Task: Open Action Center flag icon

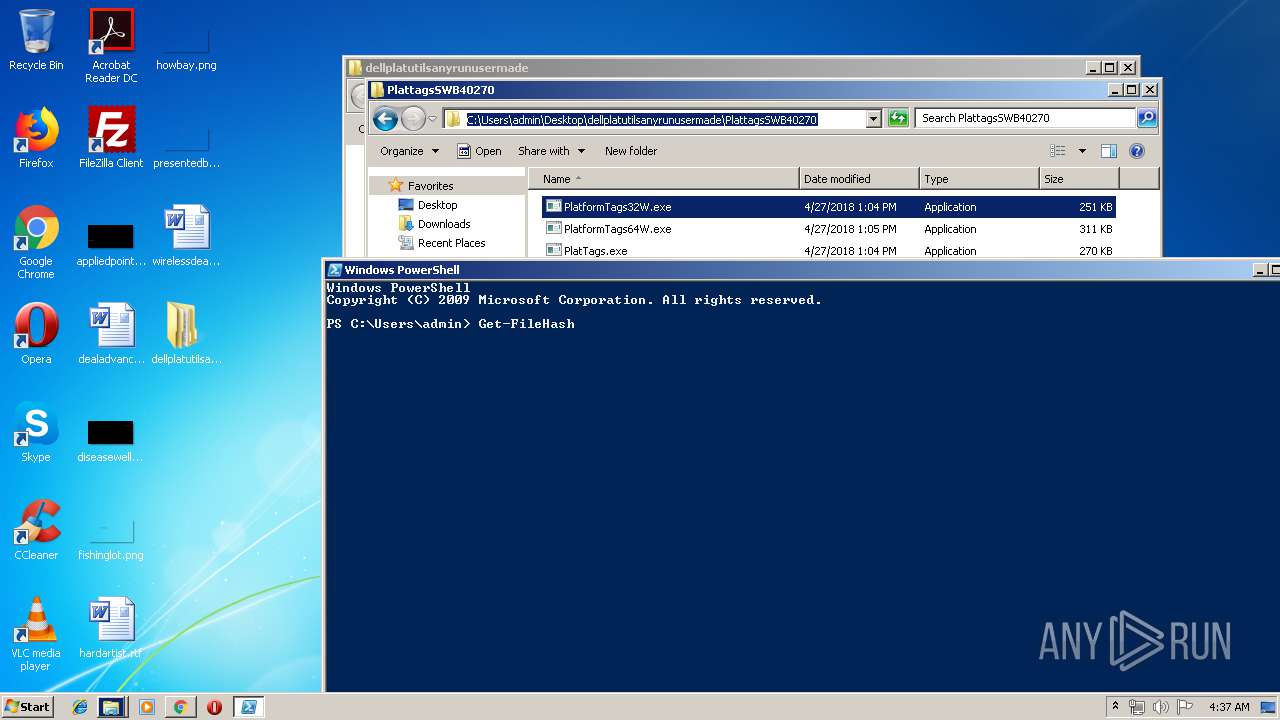Action: tap(1185, 707)
